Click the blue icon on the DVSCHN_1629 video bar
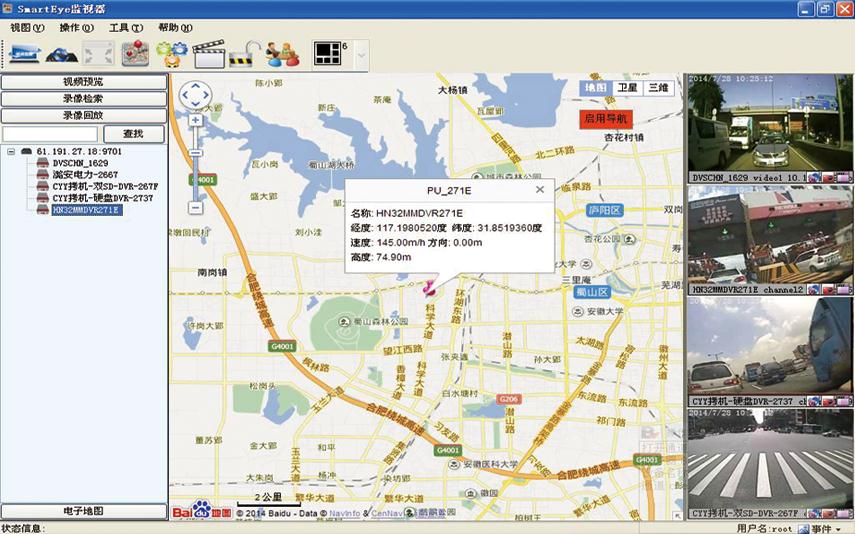Viewport: 855px width, 534px height. coord(815,177)
